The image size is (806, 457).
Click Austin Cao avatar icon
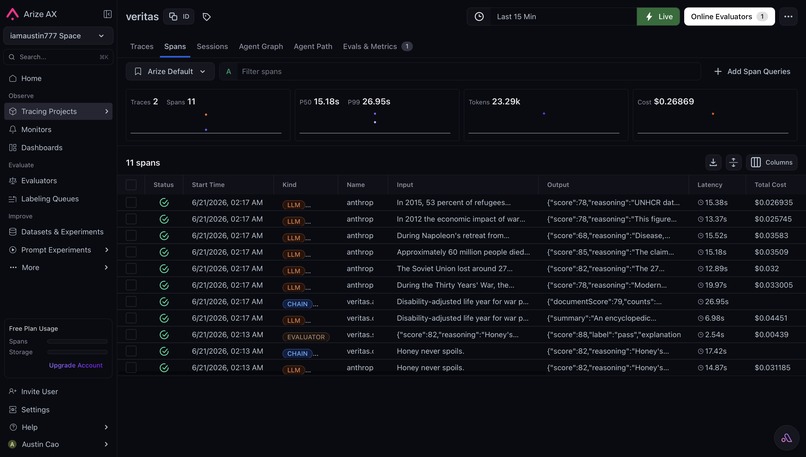point(12,444)
